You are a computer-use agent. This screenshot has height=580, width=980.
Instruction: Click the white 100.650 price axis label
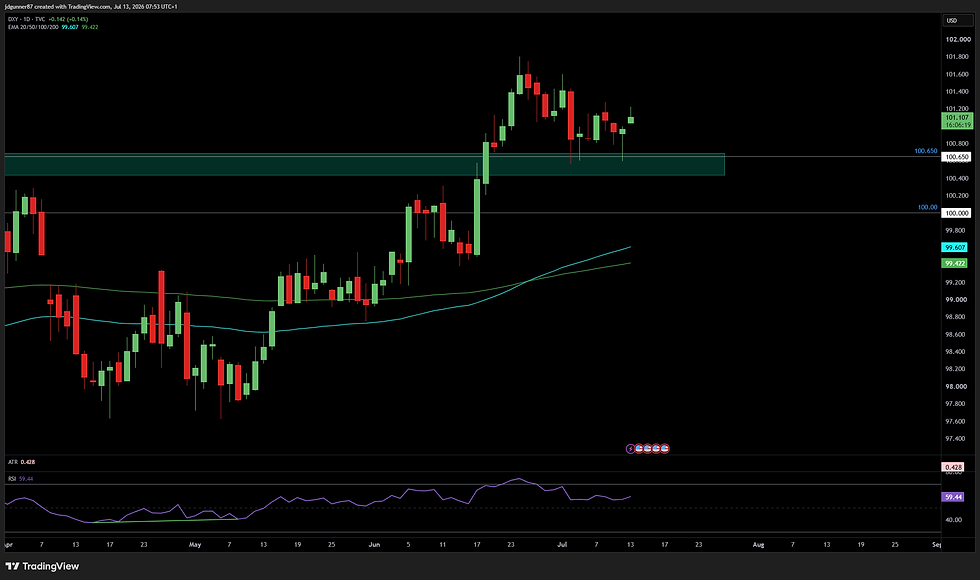tap(957, 158)
